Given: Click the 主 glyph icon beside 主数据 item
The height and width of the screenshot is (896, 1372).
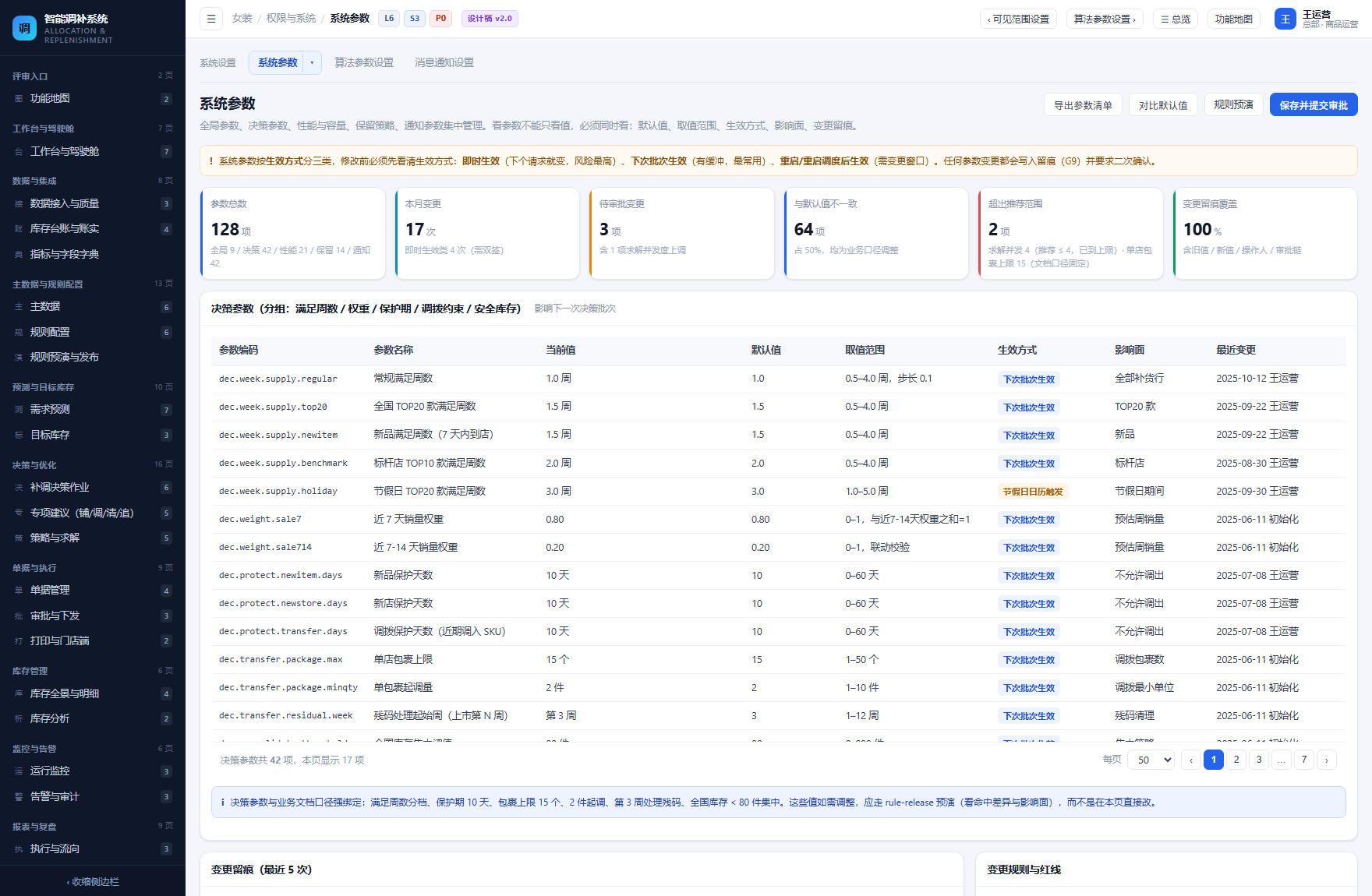Looking at the screenshot, I should point(19,307).
